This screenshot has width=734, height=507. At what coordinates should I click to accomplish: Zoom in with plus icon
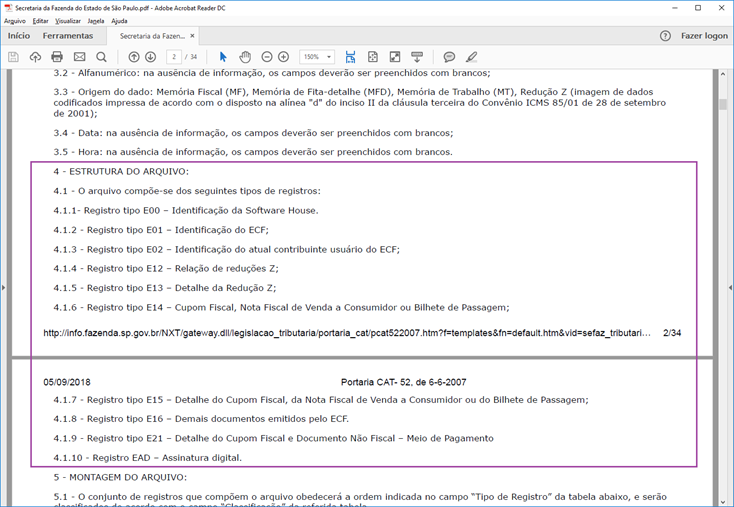pos(284,57)
